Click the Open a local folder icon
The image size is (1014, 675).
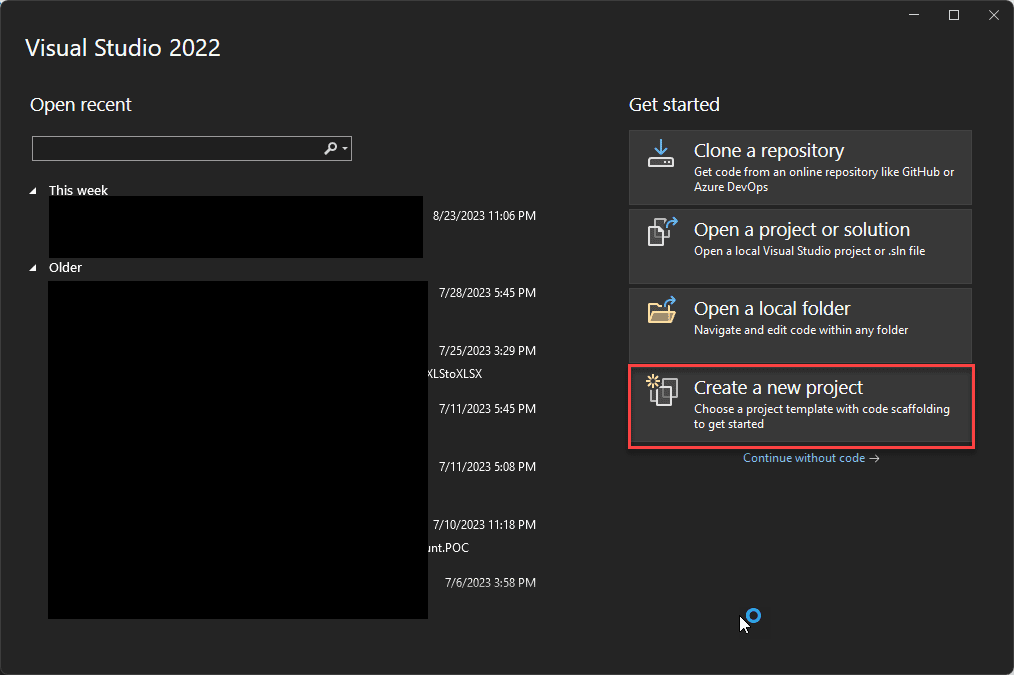[662, 311]
